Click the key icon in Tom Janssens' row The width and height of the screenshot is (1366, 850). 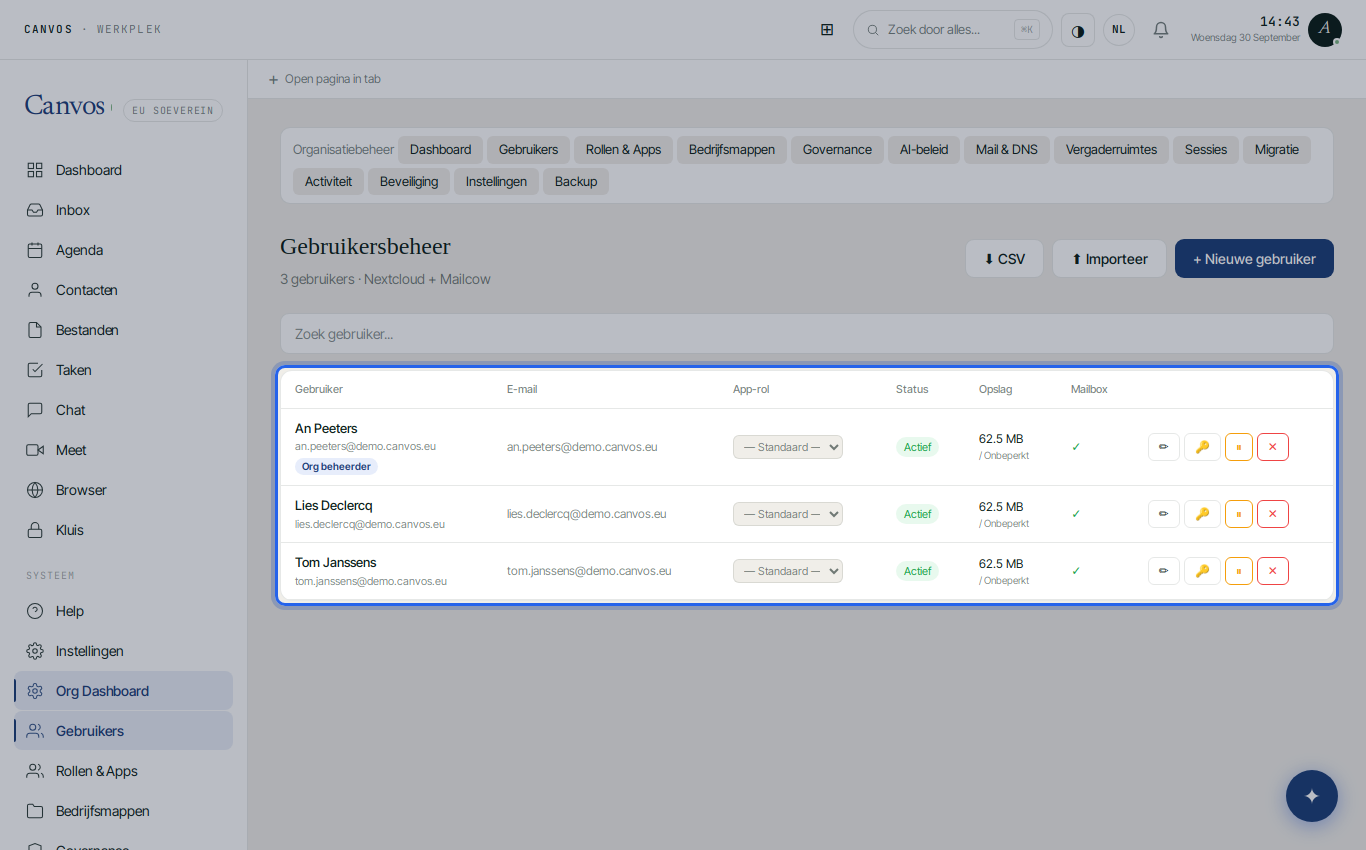tap(1202, 571)
